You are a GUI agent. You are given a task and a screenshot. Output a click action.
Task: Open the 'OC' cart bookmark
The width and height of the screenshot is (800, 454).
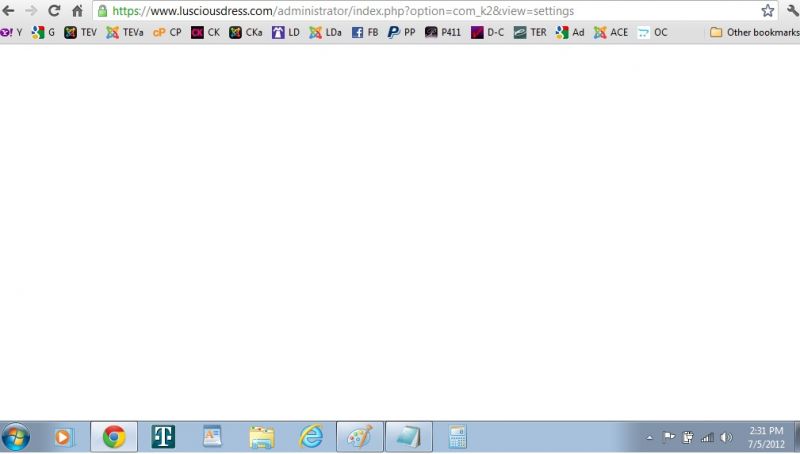point(653,32)
